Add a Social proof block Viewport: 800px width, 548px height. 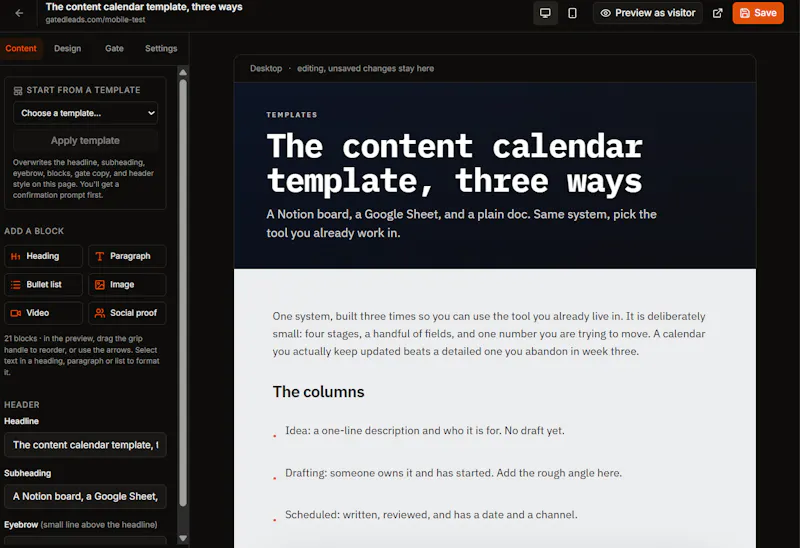[127, 313]
